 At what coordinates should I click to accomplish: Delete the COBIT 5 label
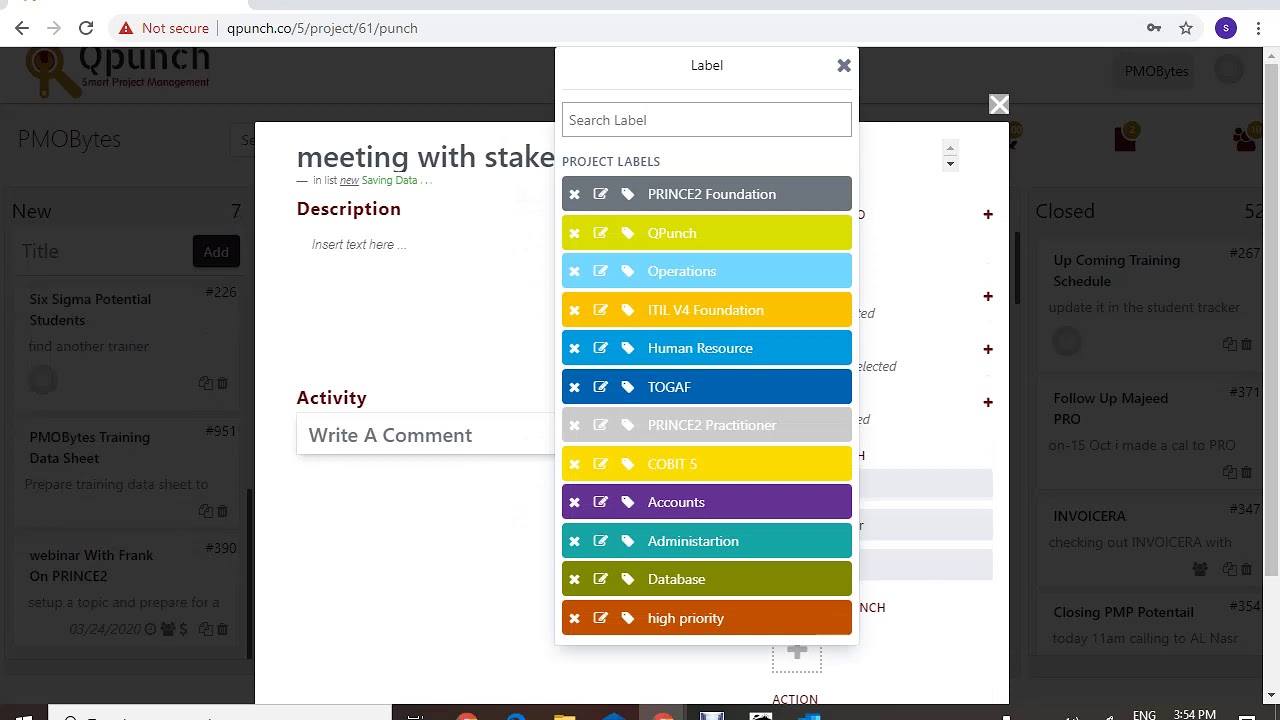point(574,464)
